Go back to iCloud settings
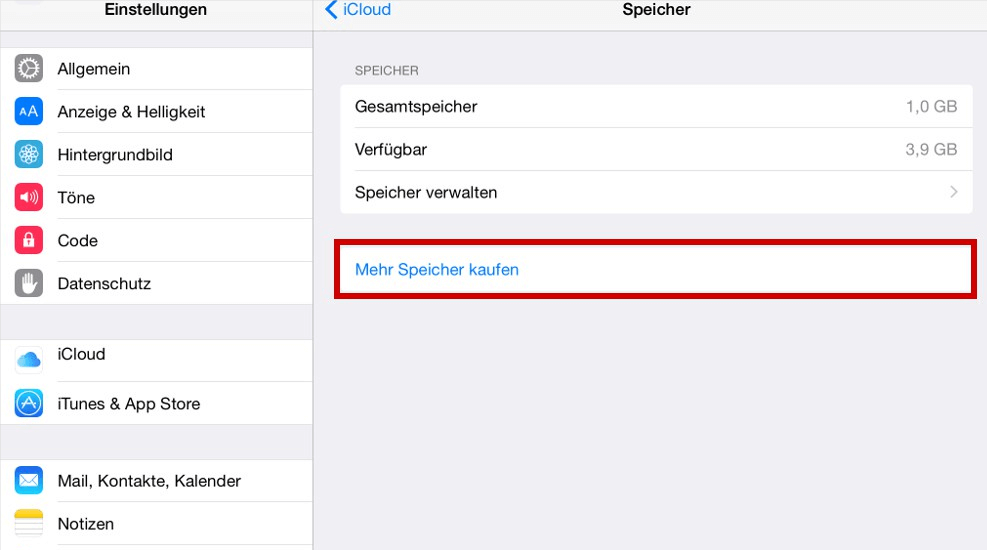Screen dimensions: 987x550 tap(358, 10)
